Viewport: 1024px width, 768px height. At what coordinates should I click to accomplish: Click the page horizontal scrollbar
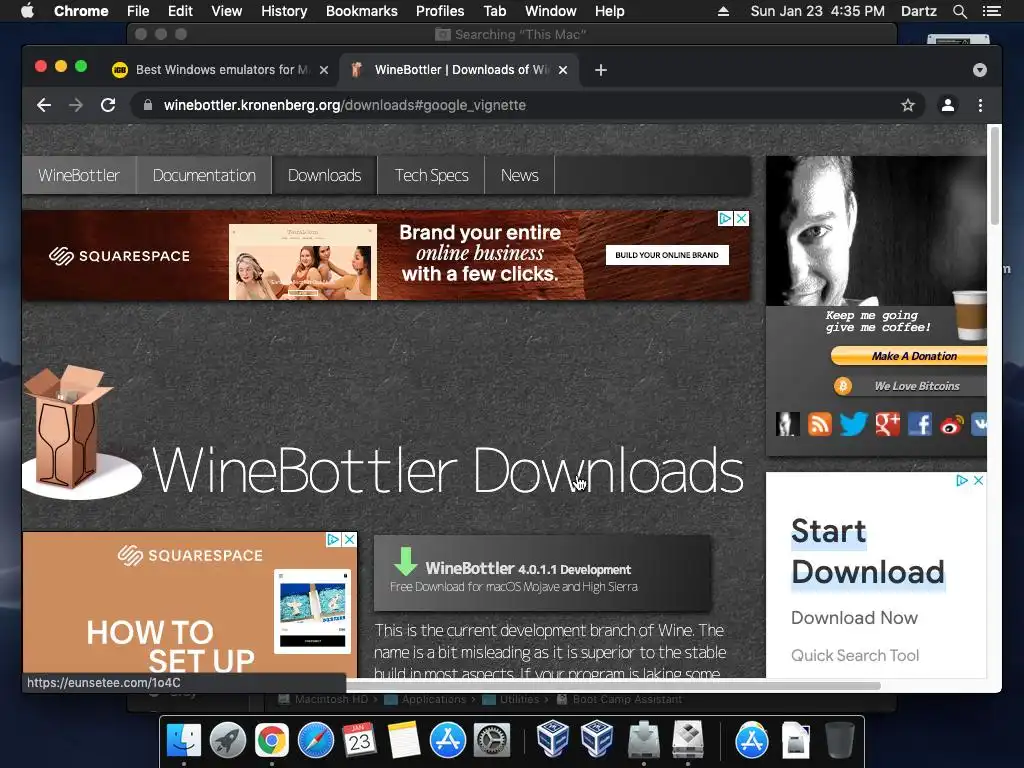tap(614, 685)
